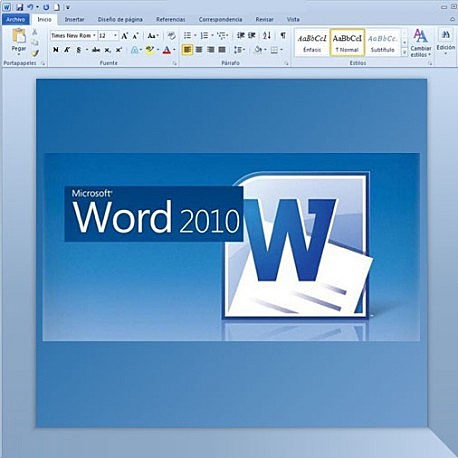Toggle bold (N) formatting
Image resolution: width=458 pixels, height=458 pixels.
56,50
